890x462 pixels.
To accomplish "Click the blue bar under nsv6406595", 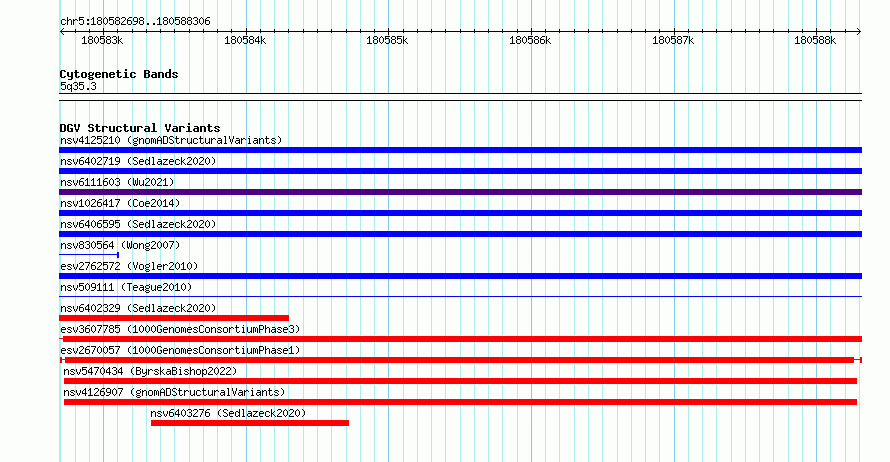I will point(460,234).
